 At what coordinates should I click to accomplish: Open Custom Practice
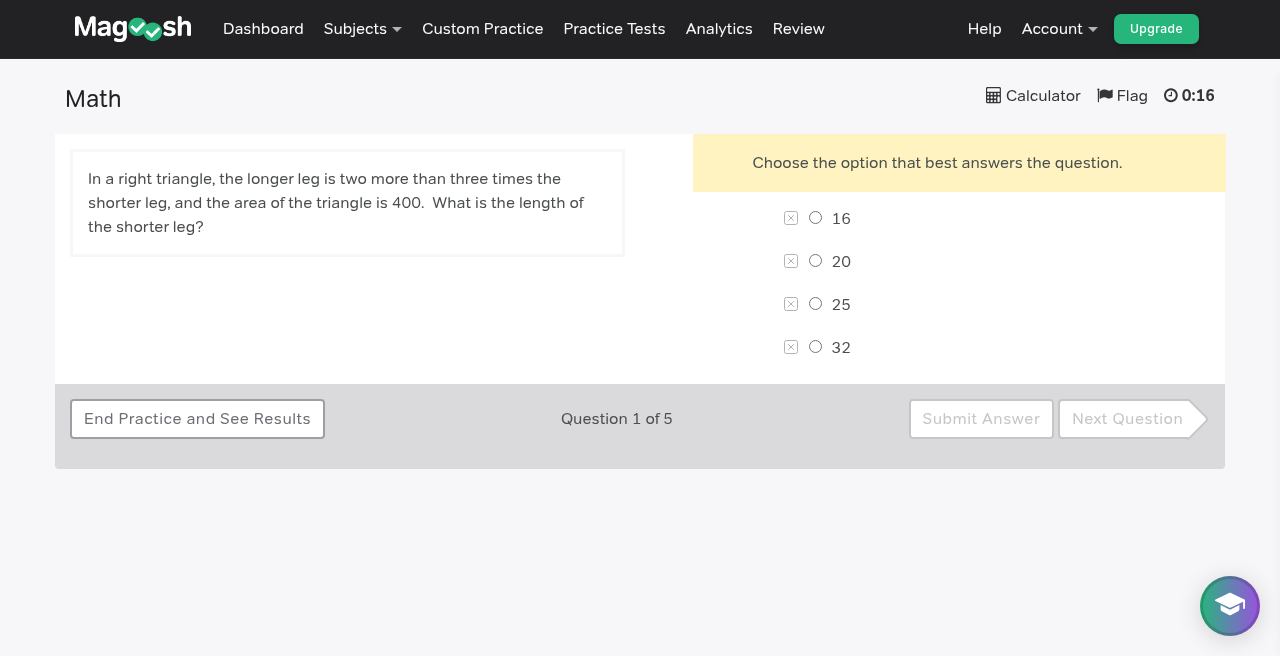click(x=483, y=29)
